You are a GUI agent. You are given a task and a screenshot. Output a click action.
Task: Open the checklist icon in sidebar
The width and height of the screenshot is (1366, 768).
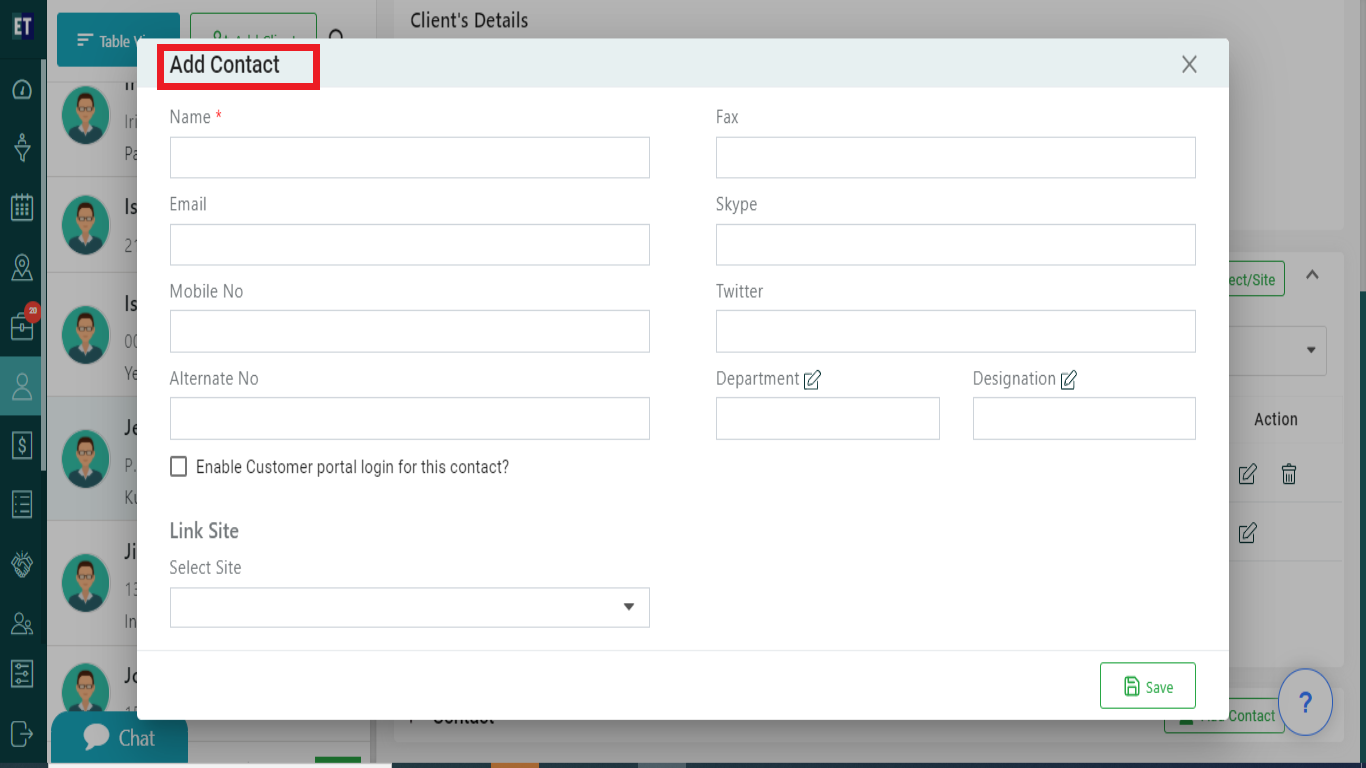click(22, 504)
